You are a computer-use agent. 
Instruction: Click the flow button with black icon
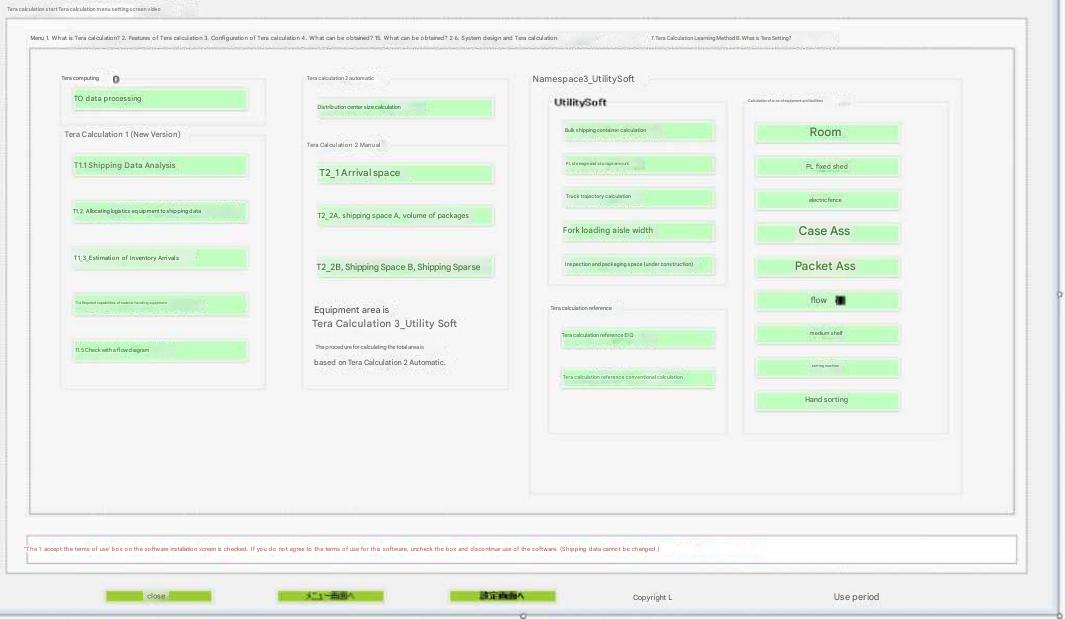(x=827, y=301)
